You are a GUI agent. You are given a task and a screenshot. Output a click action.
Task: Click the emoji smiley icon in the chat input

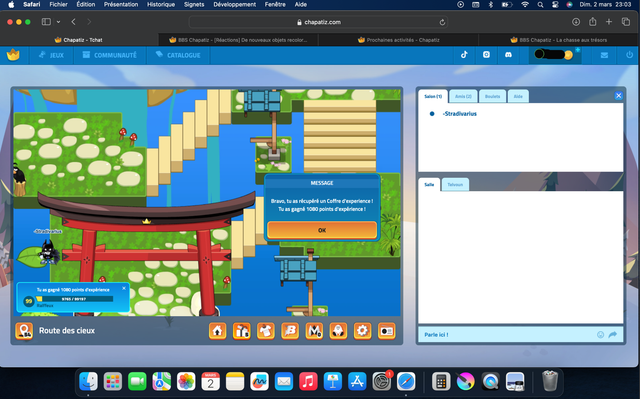[x=600, y=335]
